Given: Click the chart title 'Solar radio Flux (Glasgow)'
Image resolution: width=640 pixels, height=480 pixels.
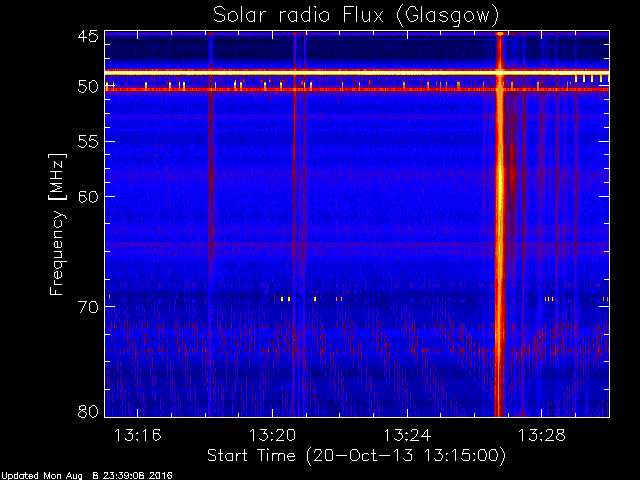Looking at the screenshot, I should pyautogui.click(x=356, y=16).
